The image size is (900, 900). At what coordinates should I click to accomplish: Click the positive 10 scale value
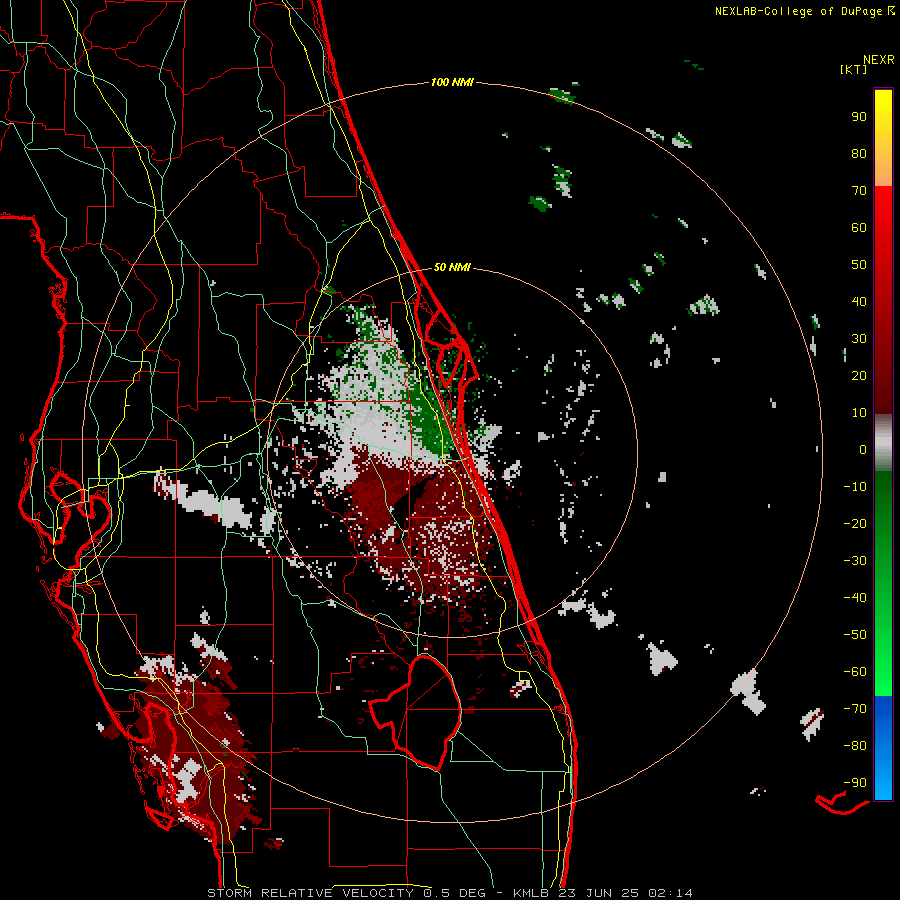tap(859, 413)
